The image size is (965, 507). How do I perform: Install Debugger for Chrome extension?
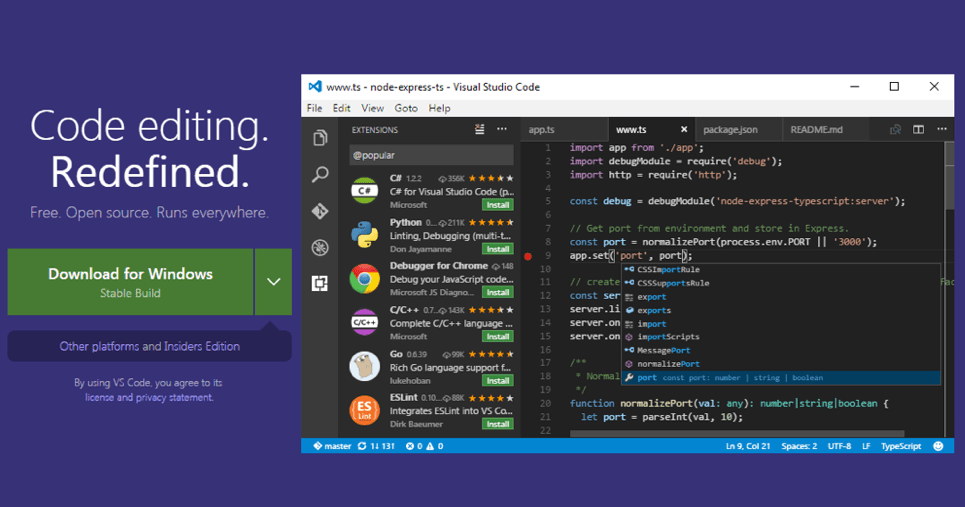pyautogui.click(x=498, y=292)
